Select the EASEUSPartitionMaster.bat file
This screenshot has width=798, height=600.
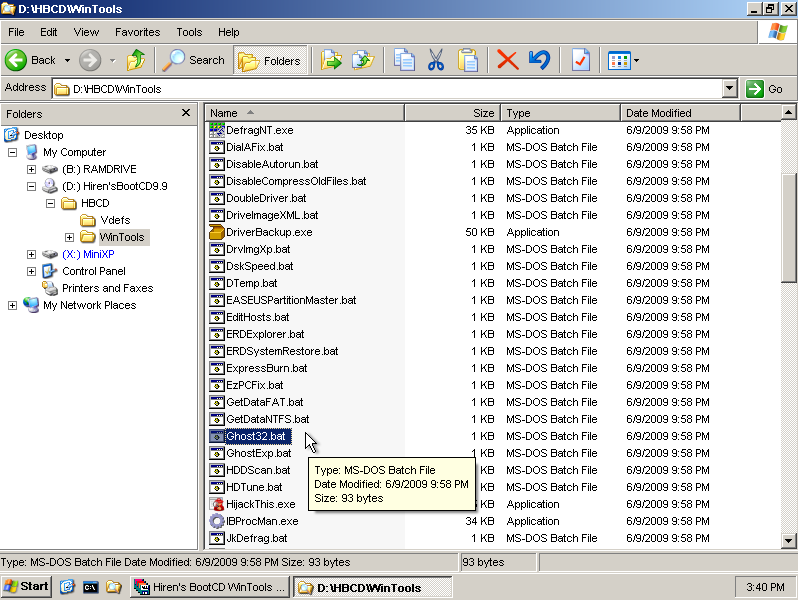point(291,300)
